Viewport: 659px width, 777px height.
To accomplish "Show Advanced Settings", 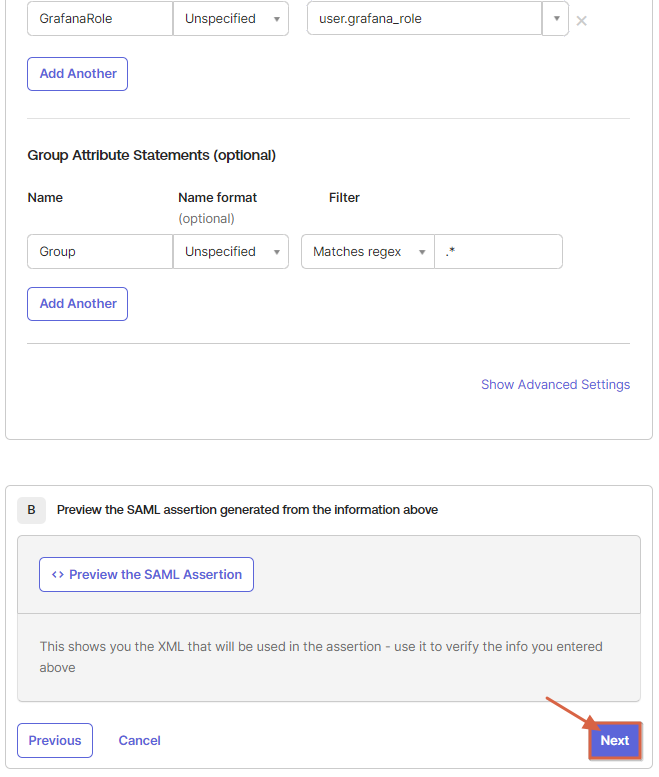I will click(x=555, y=385).
